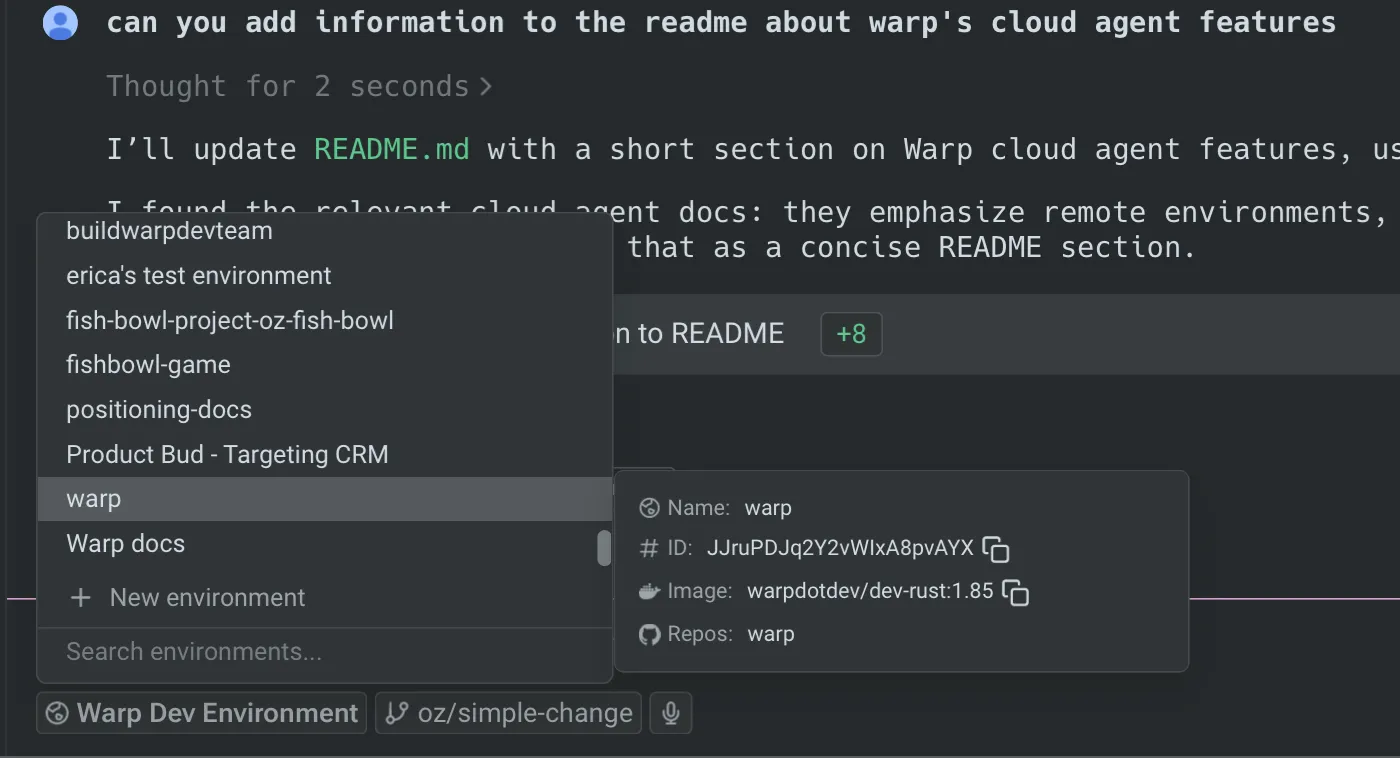Click the environment list scrollbar thumb
Screen dimensions: 1400x758
tap(604, 548)
